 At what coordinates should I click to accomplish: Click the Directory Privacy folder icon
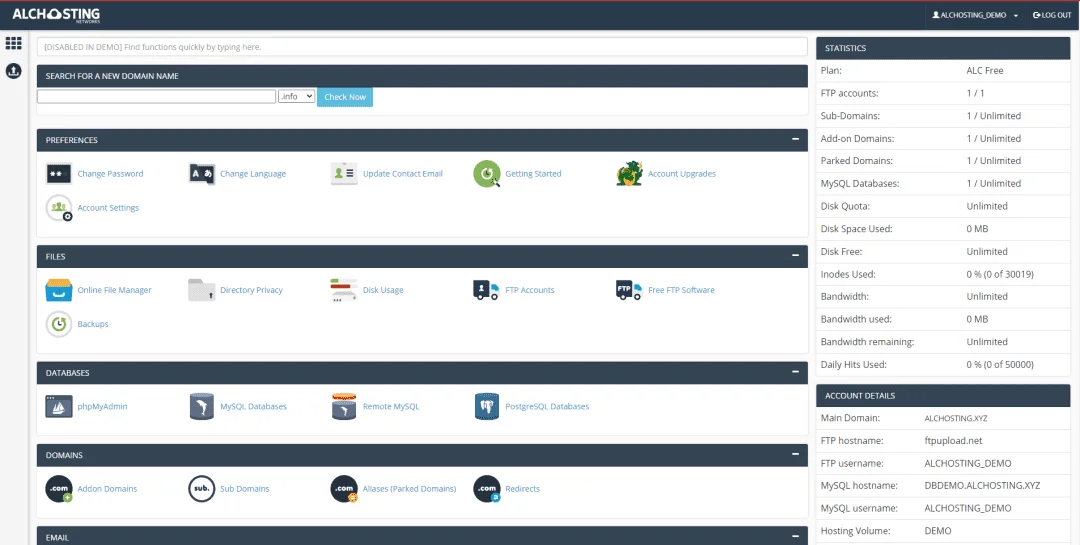click(202, 290)
